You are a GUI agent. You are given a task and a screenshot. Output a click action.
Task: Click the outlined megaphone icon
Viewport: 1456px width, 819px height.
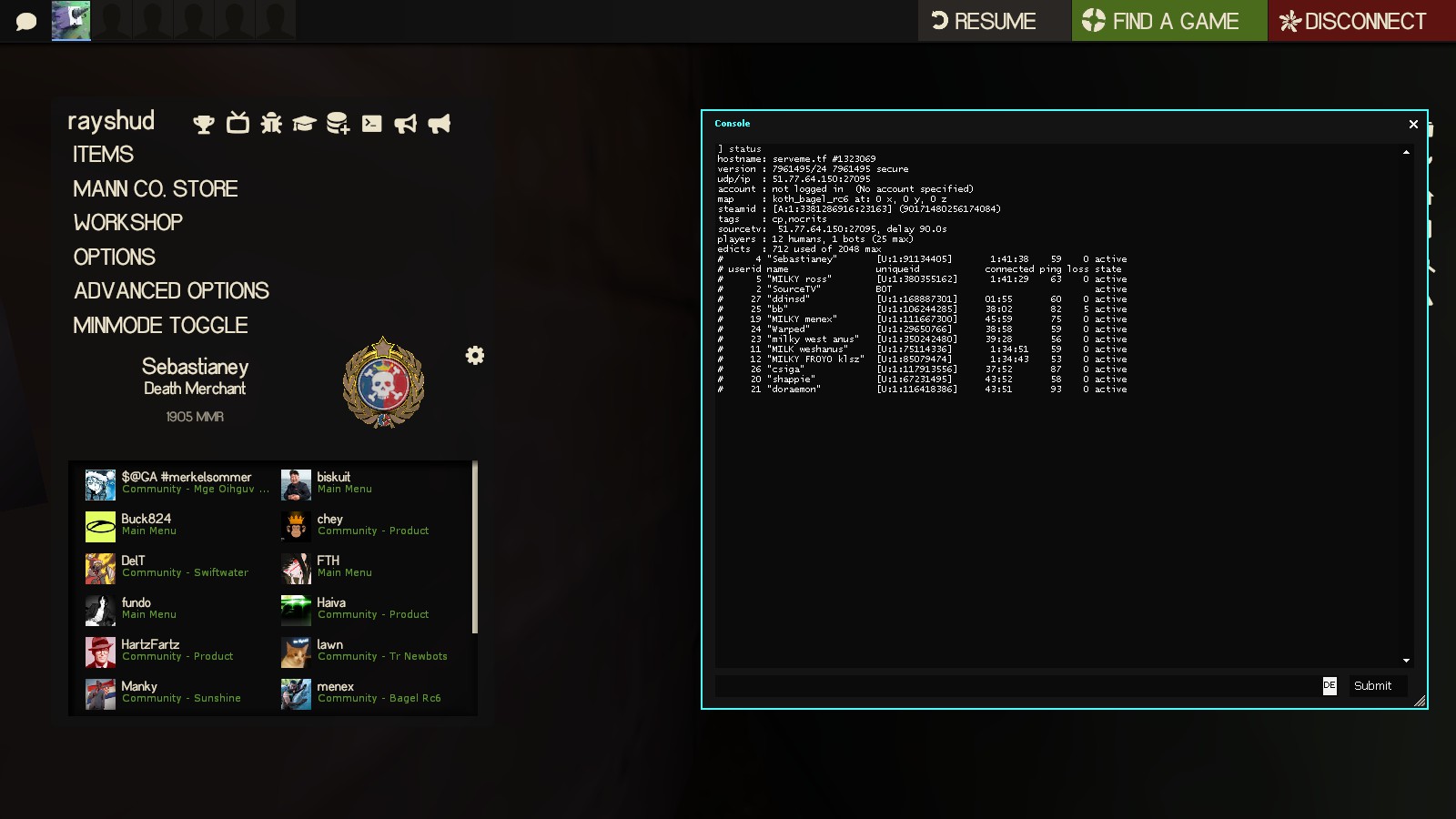405,124
